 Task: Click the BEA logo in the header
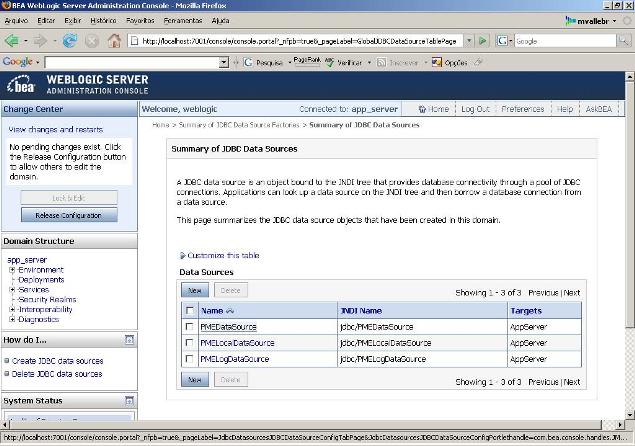[21, 84]
